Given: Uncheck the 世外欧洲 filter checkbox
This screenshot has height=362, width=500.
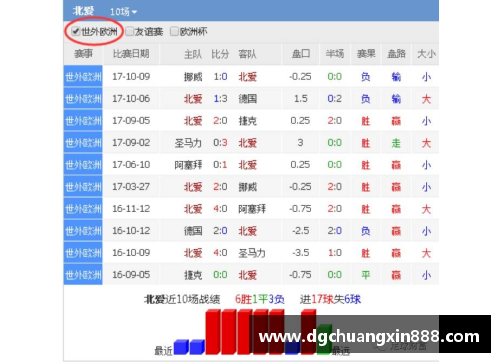Looking at the screenshot, I should click(76, 32).
